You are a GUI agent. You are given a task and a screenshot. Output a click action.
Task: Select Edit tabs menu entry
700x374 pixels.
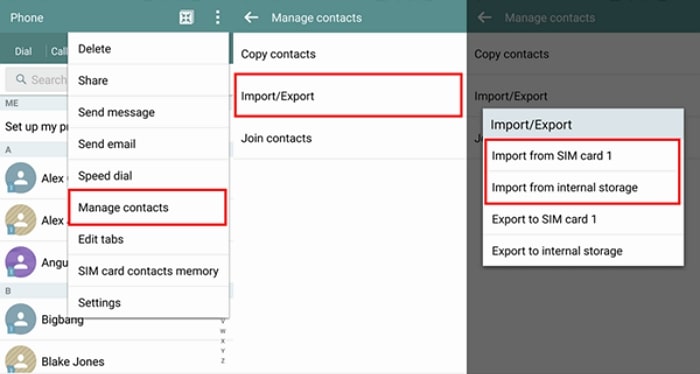(148, 239)
